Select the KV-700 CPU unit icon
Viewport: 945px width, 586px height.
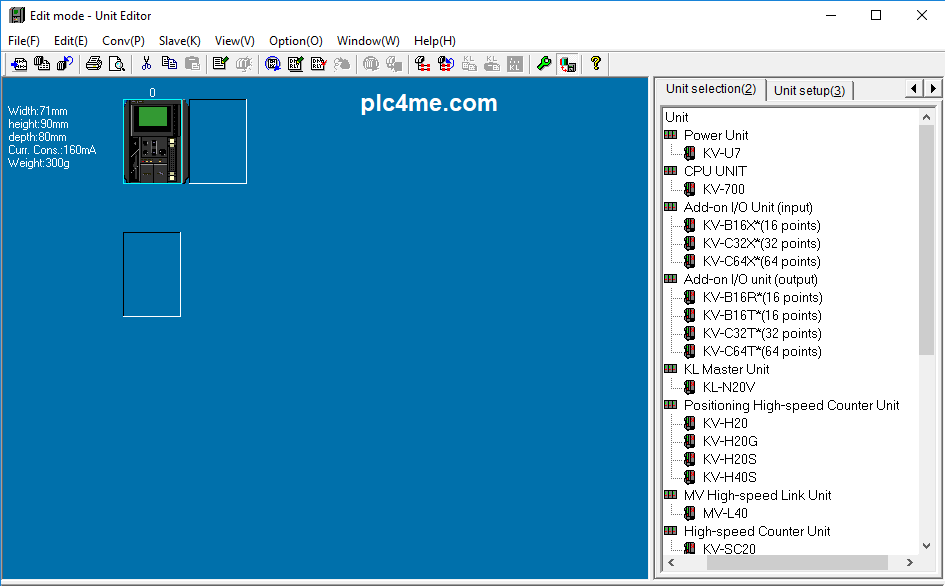(723, 189)
